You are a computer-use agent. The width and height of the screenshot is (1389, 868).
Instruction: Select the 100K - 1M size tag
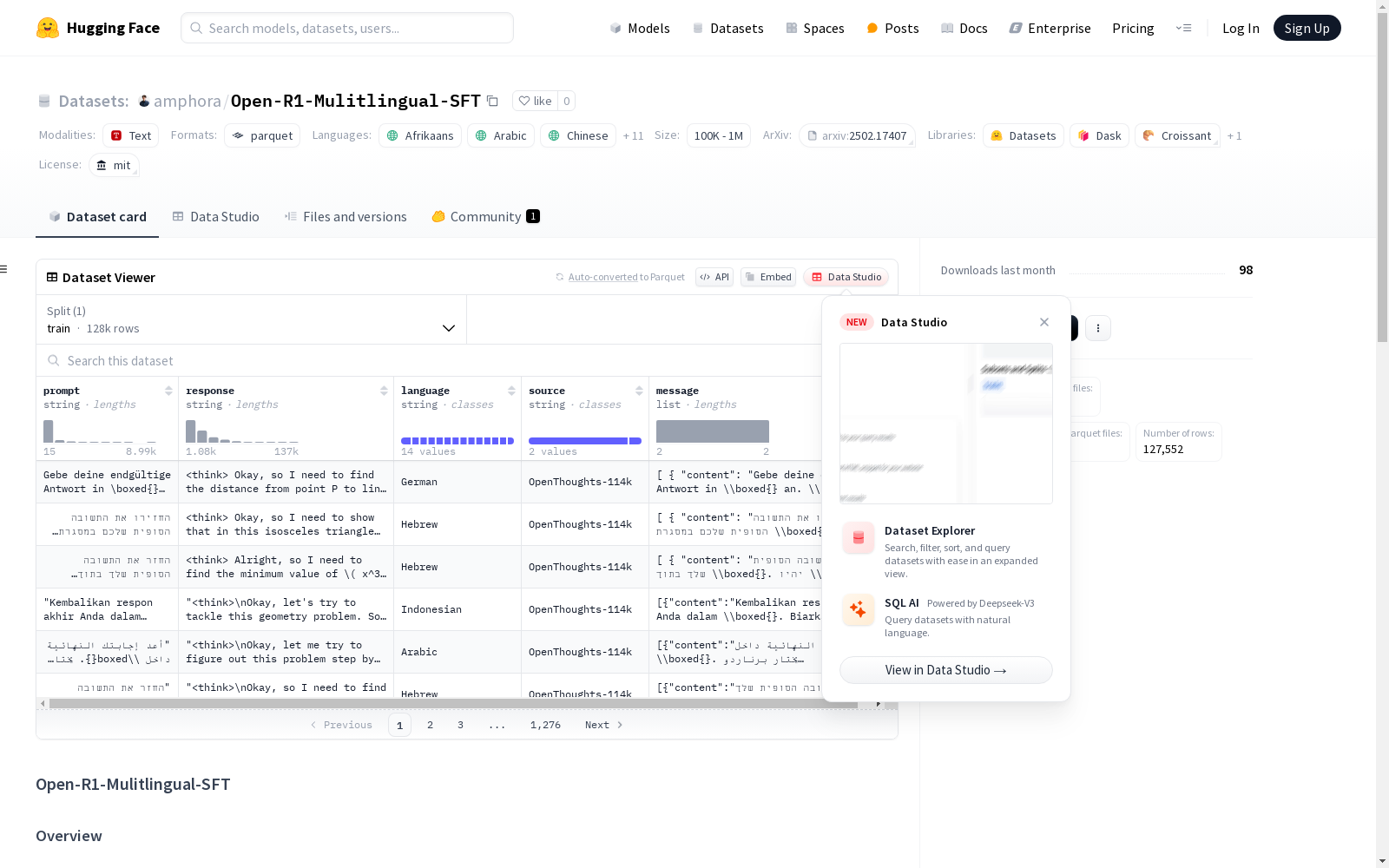coord(718,135)
